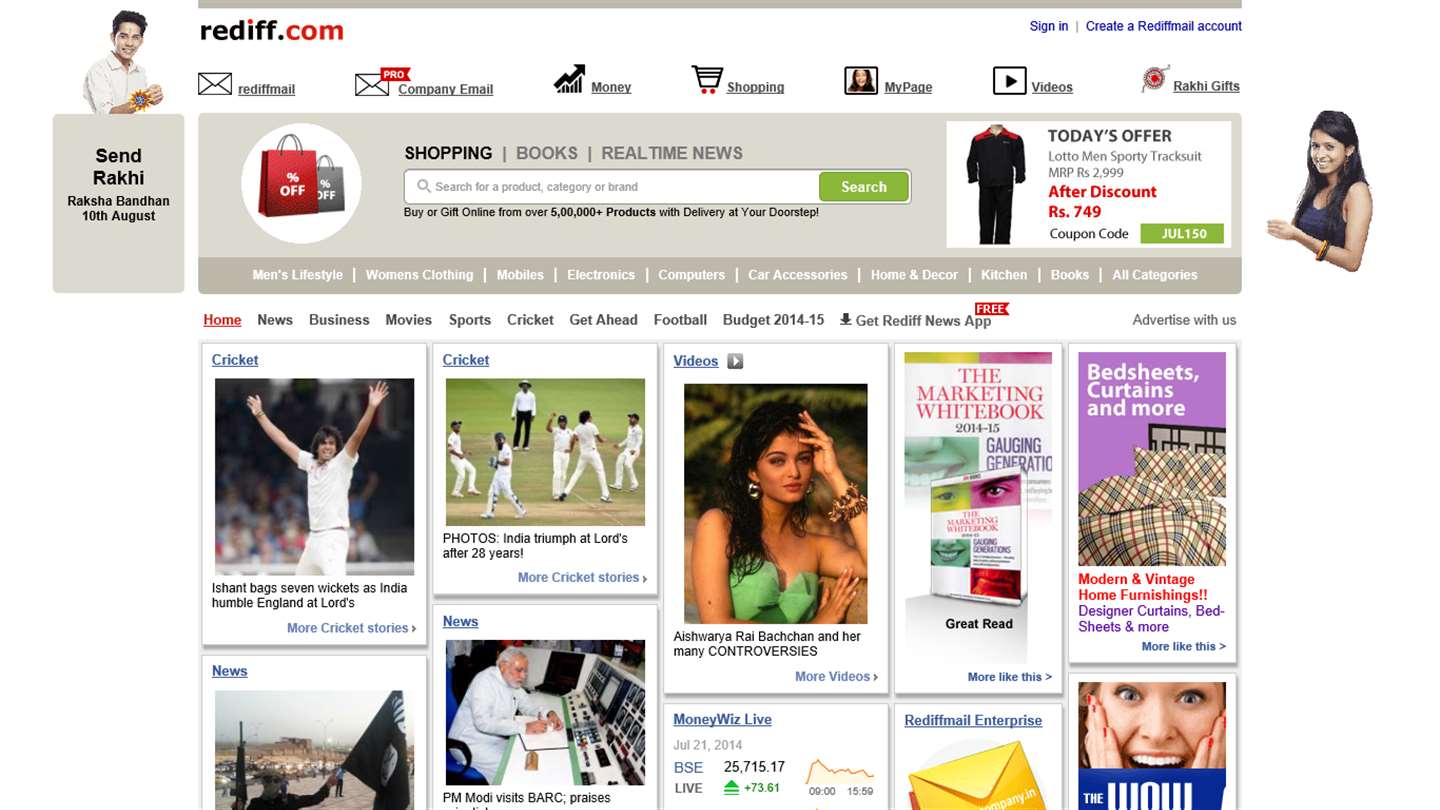Open the Rakhi Gifts link

[1206, 86]
